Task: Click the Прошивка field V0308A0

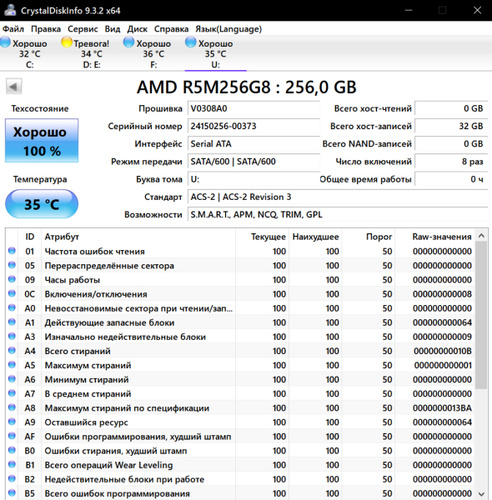Action: tap(254, 108)
